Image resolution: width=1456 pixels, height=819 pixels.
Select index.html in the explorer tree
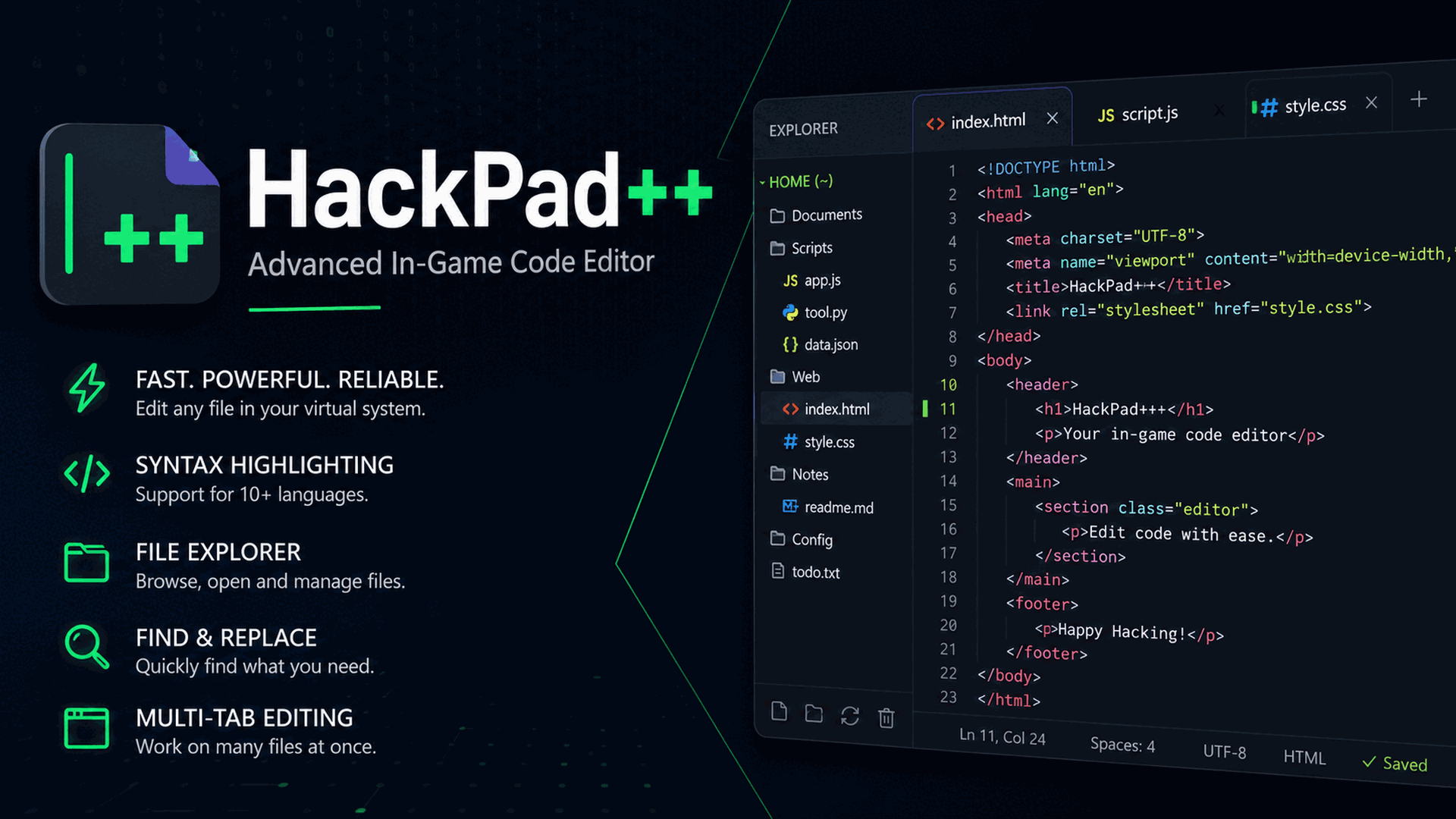pos(836,409)
